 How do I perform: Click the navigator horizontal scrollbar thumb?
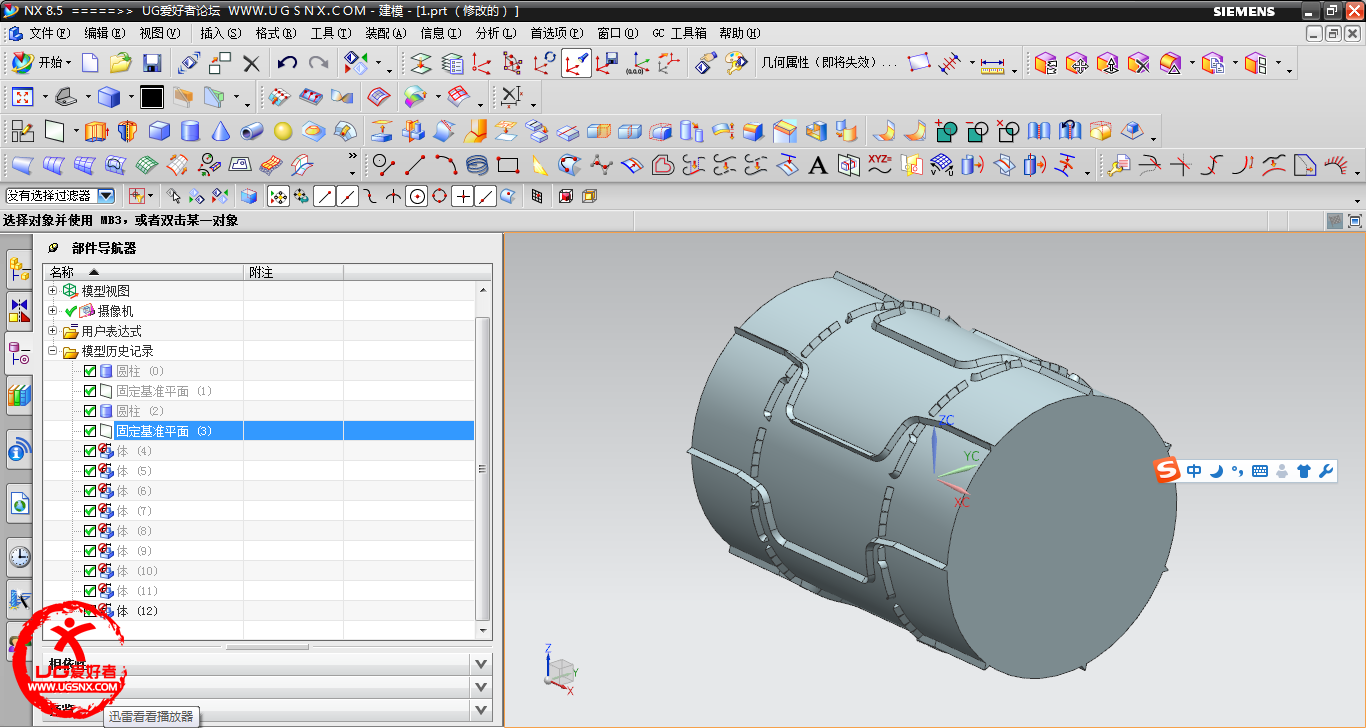[267, 647]
